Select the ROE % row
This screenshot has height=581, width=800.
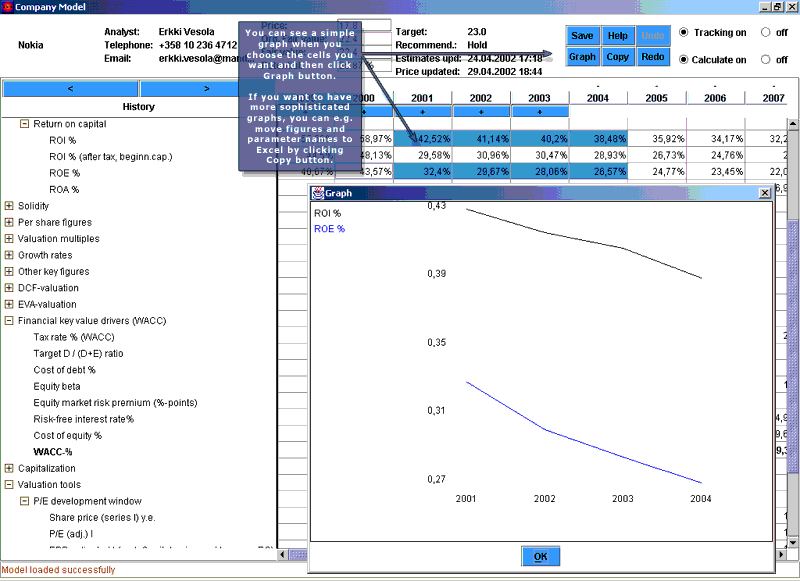pyautogui.click(x=64, y=173)
